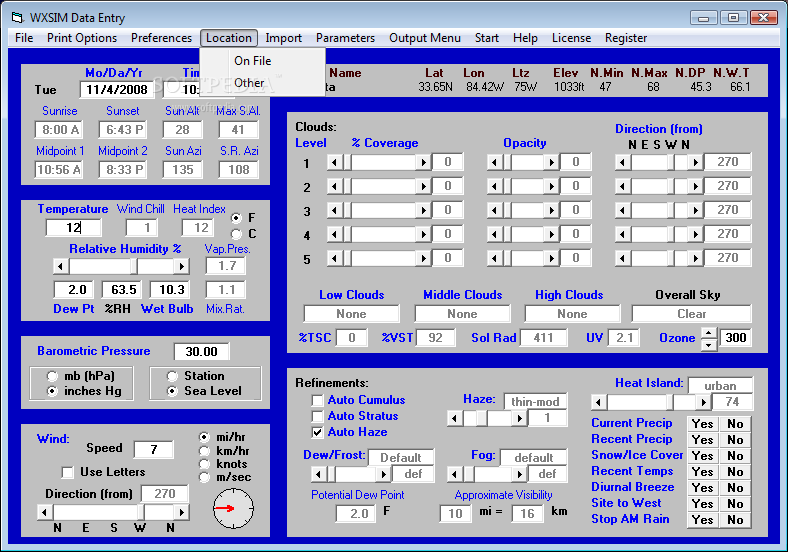Select m/sec wind speed unit
The image size is (788, 552).
205,477
